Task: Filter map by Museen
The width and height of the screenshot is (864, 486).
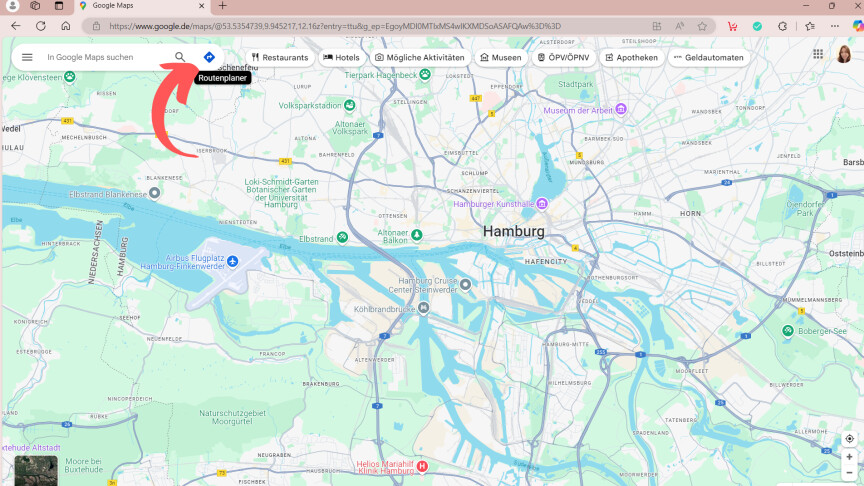Action: (501, 57)
